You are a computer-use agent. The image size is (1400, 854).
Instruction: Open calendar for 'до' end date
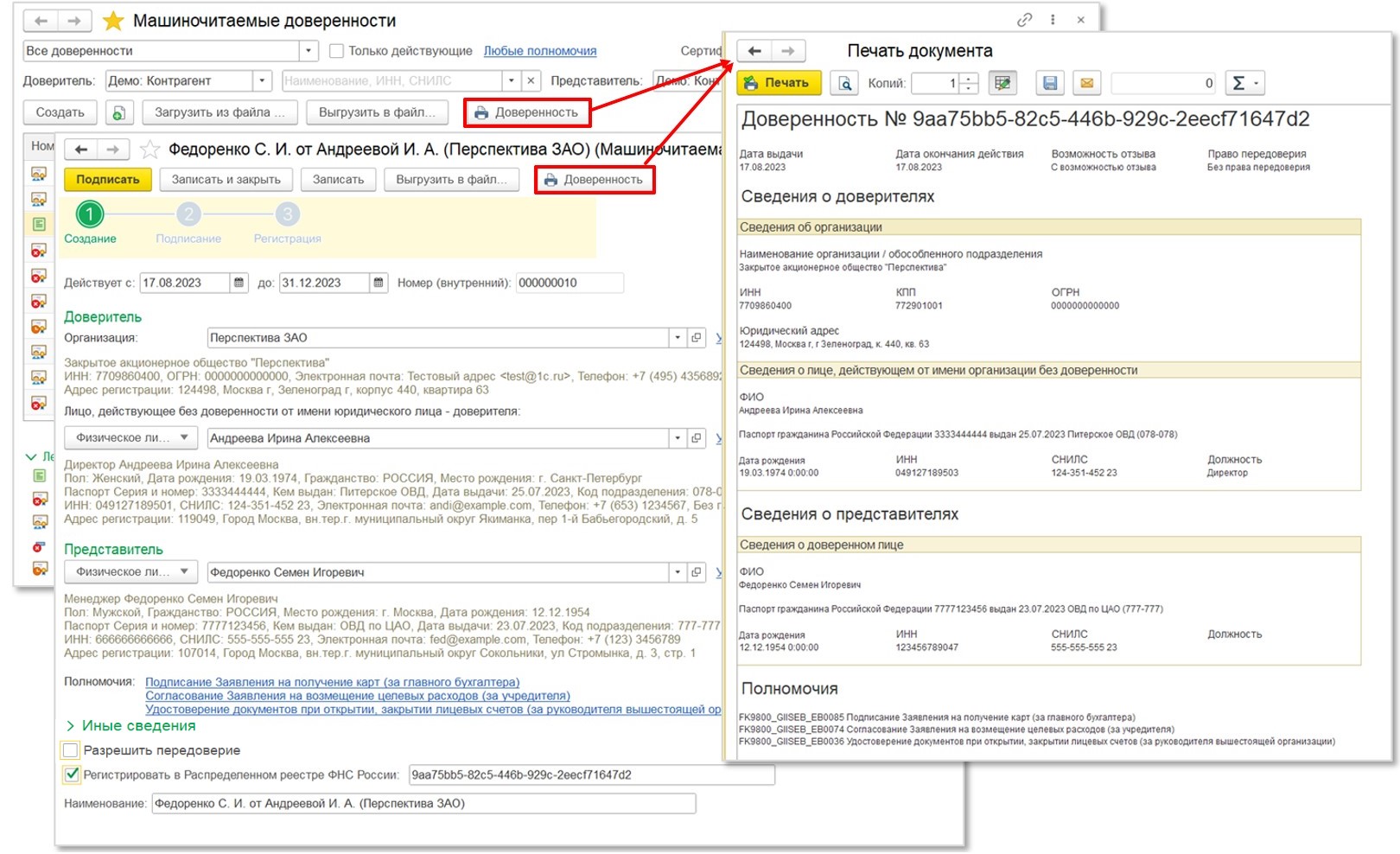point(379,283)
